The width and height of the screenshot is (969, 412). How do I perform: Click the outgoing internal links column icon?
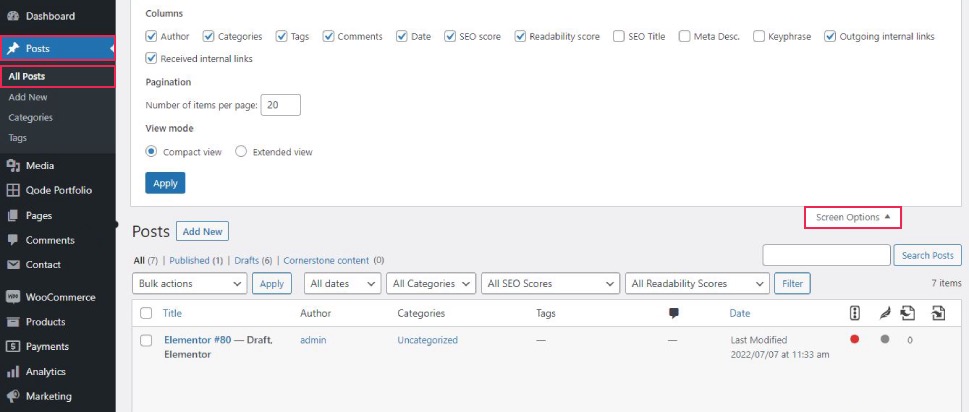click(907, 314)
